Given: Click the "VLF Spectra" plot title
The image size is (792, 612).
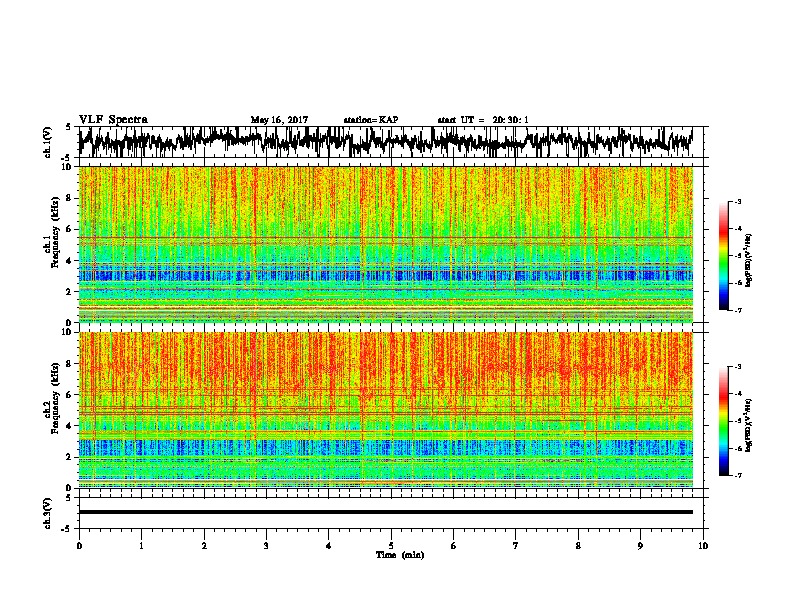Looking at the screenshot, I should tap(113, 120).
